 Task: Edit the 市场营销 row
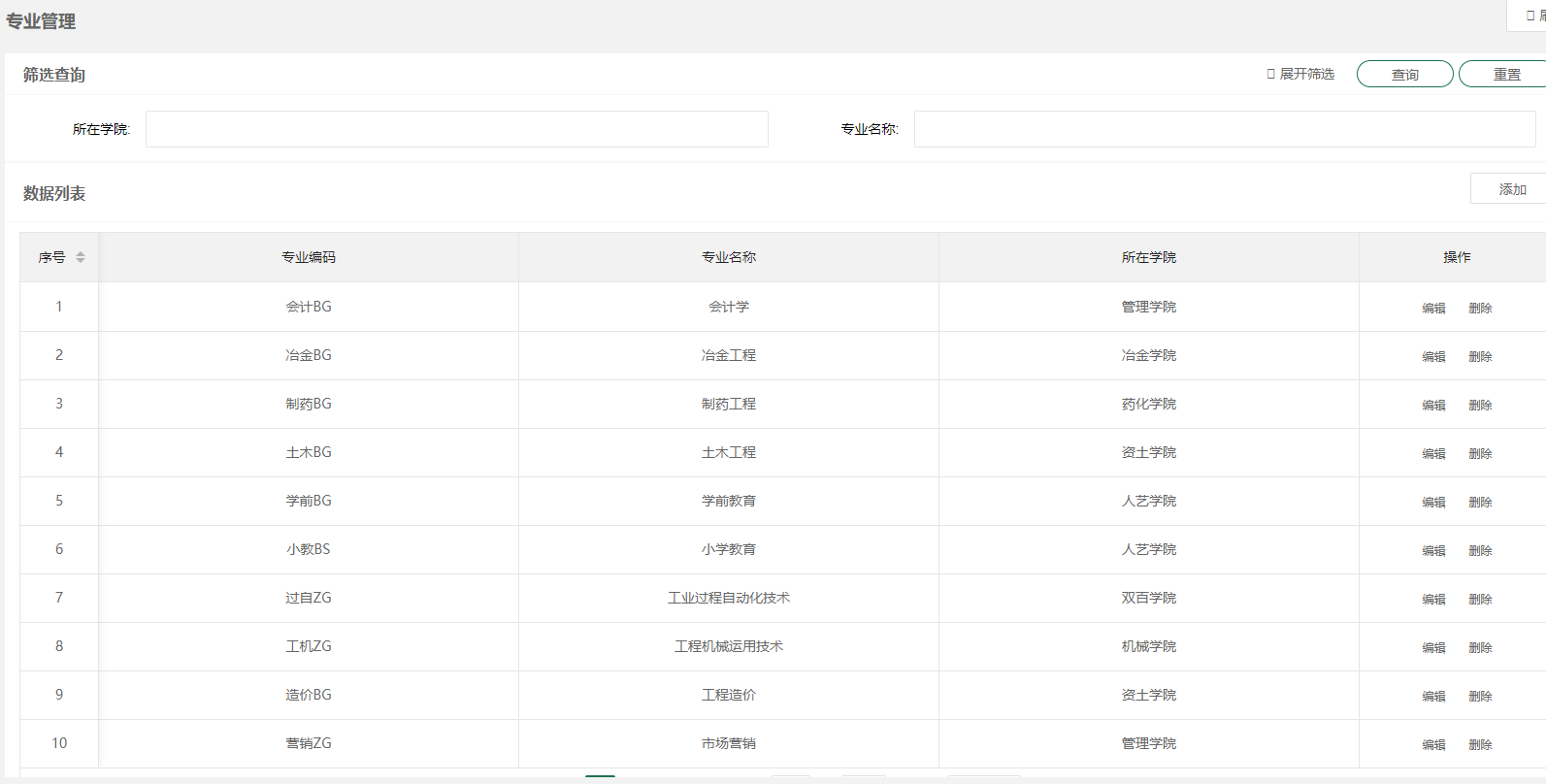pos(1433,745)
